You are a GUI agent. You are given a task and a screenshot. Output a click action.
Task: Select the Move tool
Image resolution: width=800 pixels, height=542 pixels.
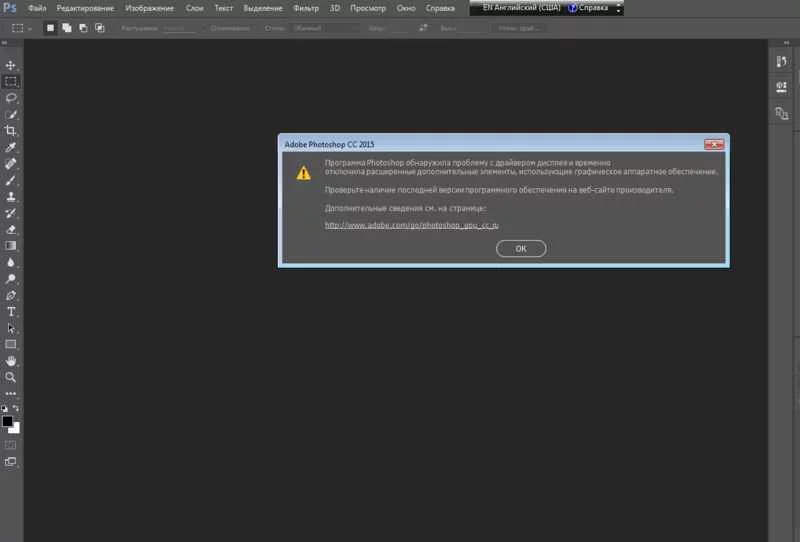click(x=11, y=65)
